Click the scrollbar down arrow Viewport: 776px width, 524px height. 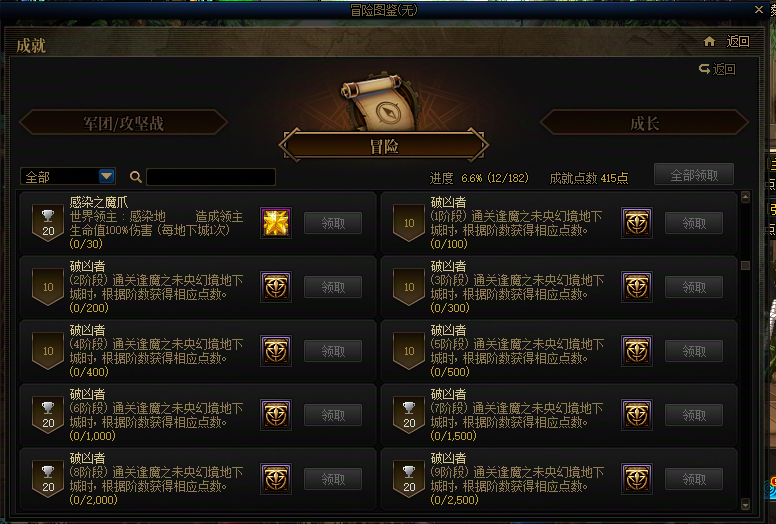pos(745,504)
